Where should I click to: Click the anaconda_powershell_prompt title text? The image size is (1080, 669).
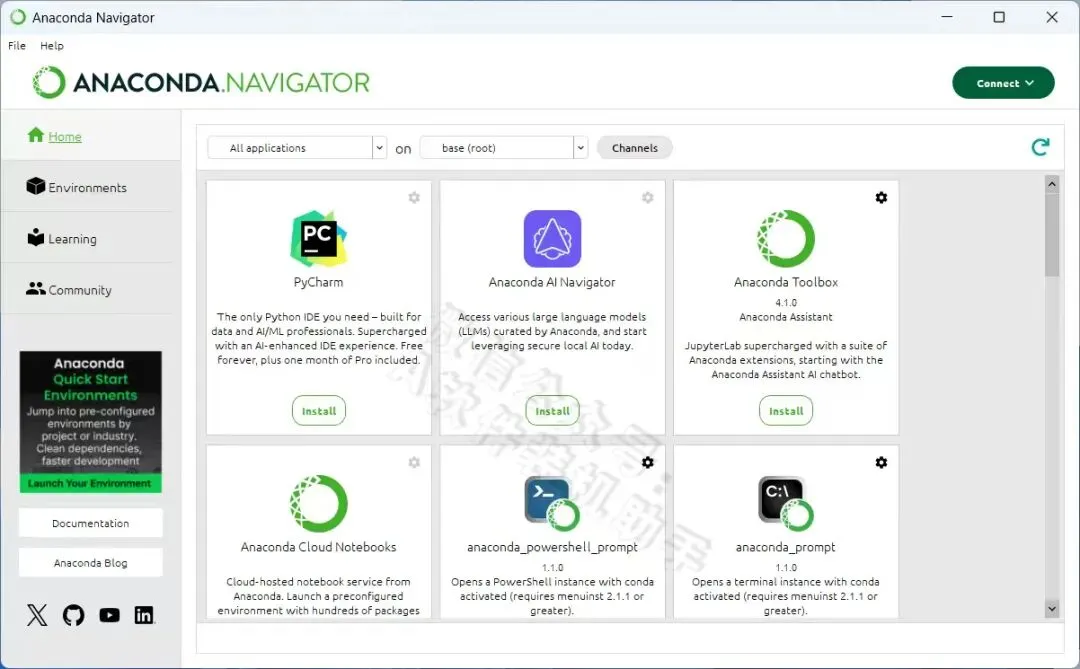[x=552, y=547]
